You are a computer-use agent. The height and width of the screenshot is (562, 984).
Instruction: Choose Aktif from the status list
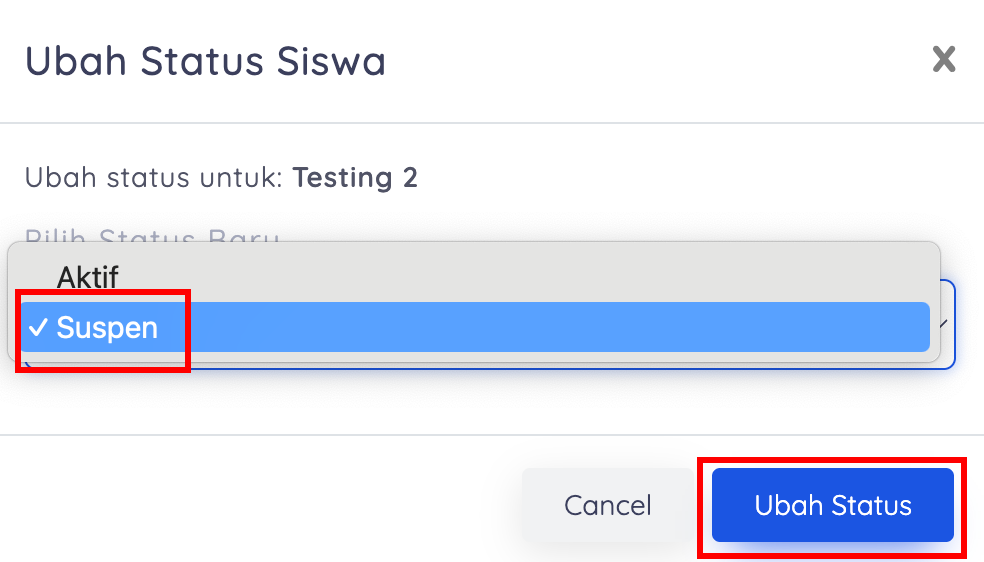pyautogui.click(x=88, y=277)
